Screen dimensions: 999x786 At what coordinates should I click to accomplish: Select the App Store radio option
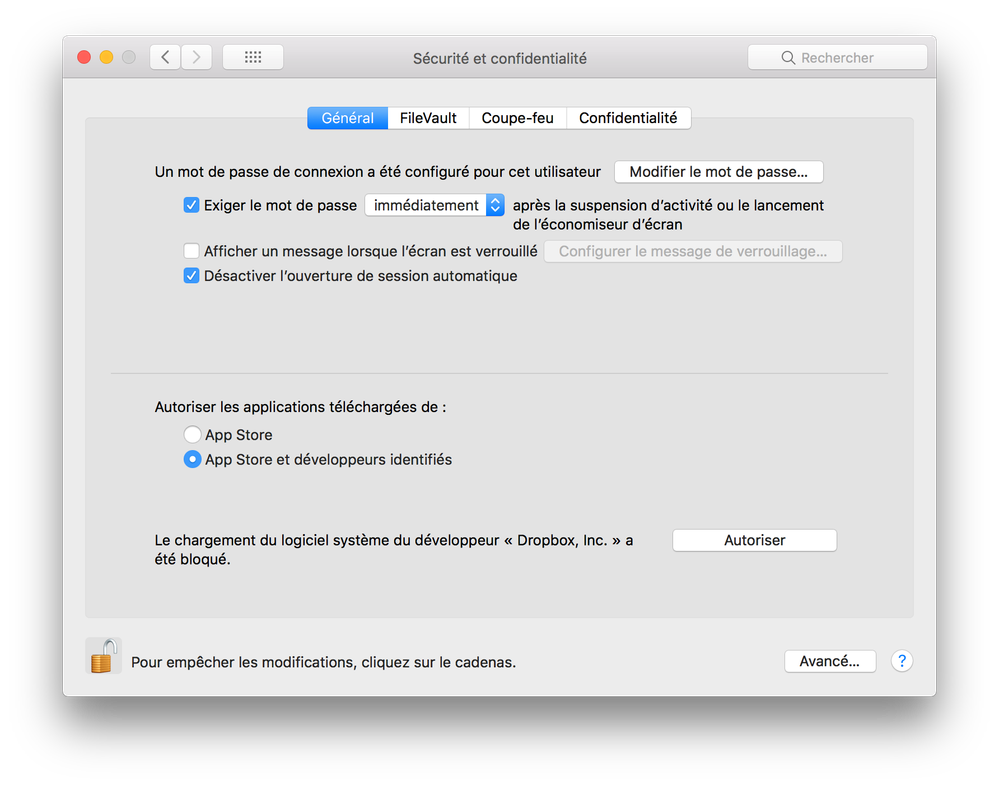pos(192,434)
